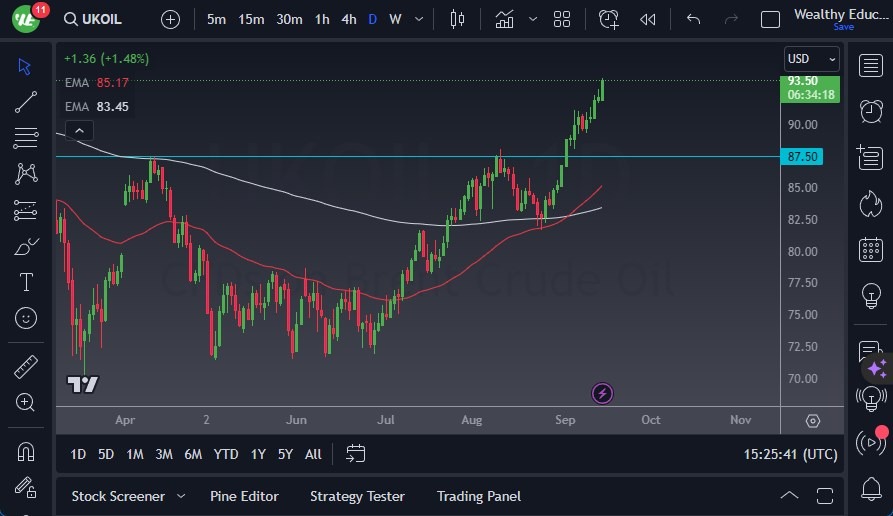
Task: Open the calendar events panel
Action: pyautogui.click(x=870, y=249)
